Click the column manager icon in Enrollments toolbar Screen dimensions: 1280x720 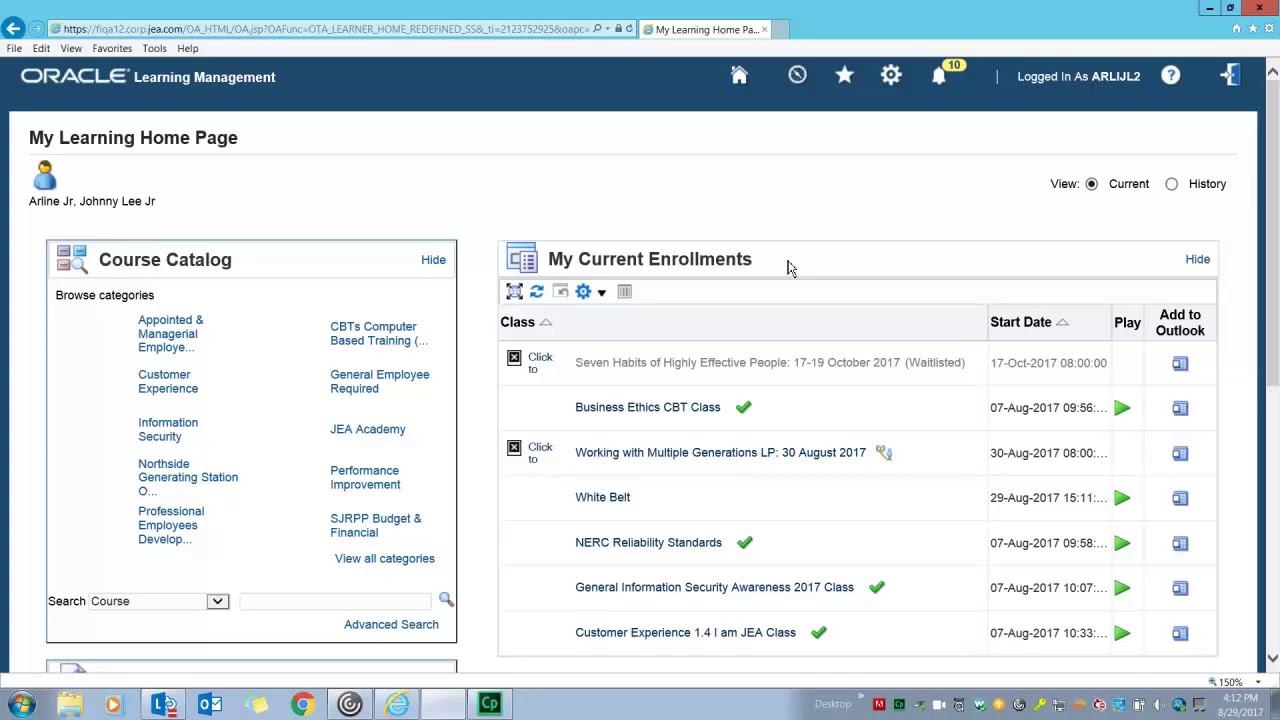point(624,291)
